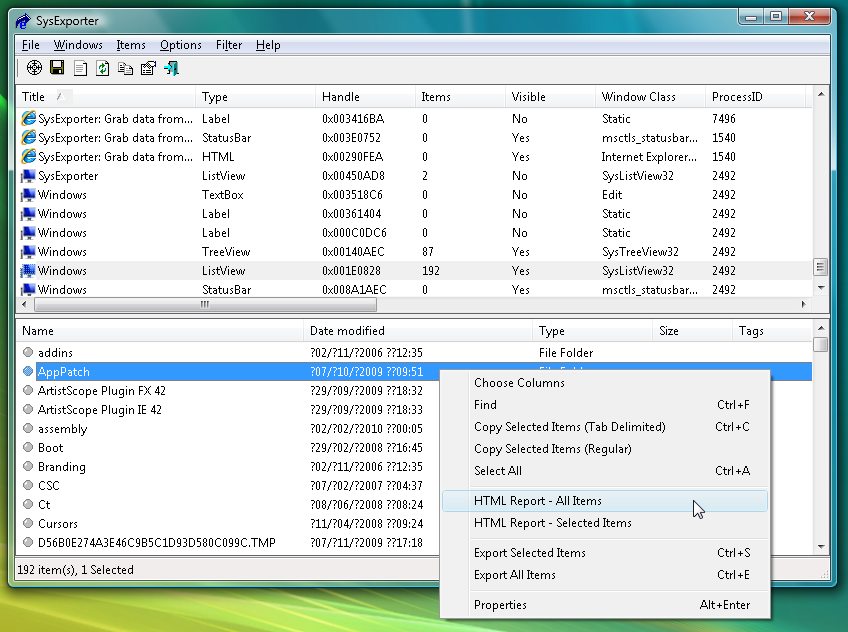Click the circle icon beside CSC
This screenshot has height=632, width=848.
(28, 485)
